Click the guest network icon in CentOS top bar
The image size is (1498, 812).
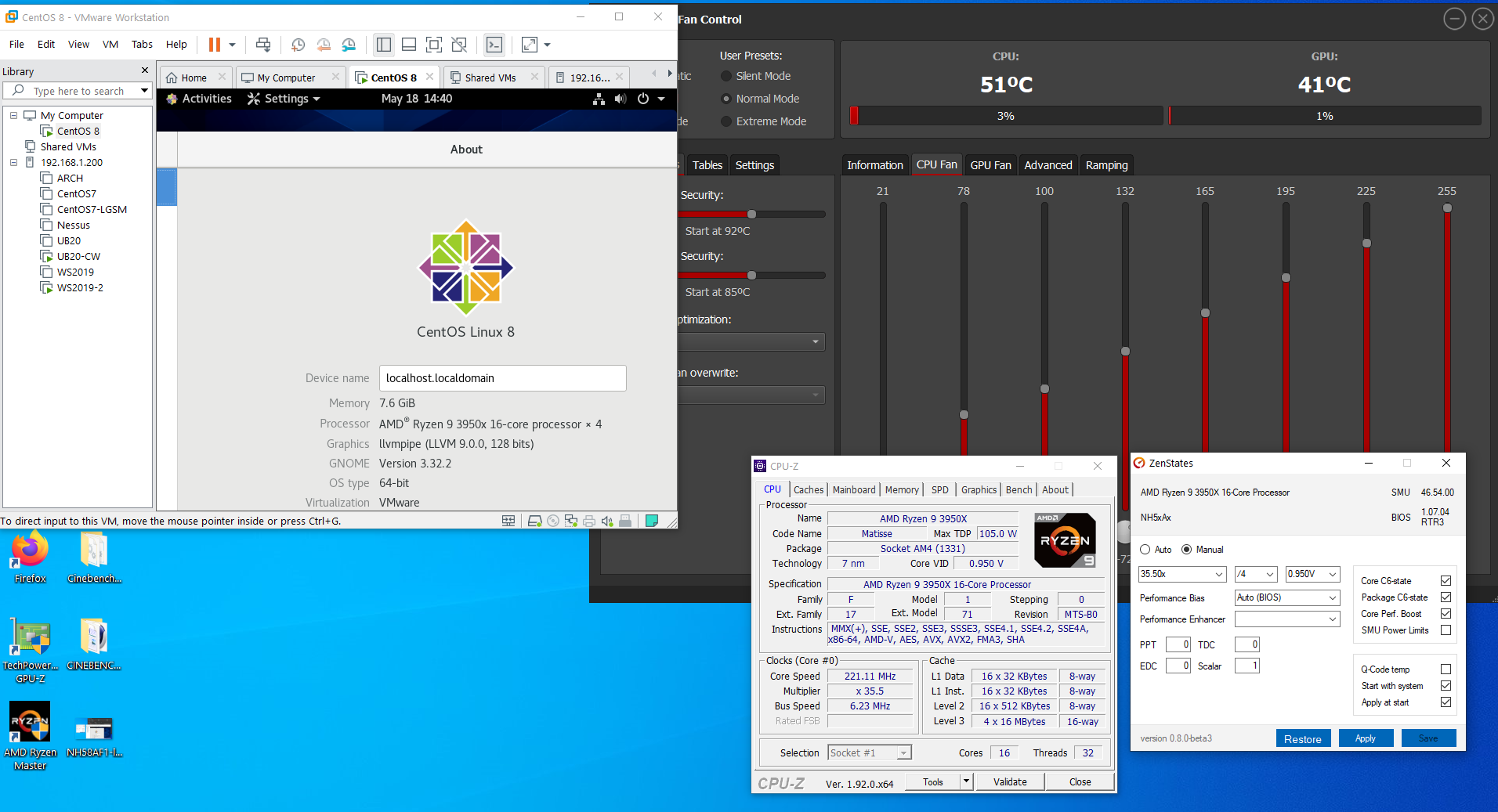tap(599, 99)
